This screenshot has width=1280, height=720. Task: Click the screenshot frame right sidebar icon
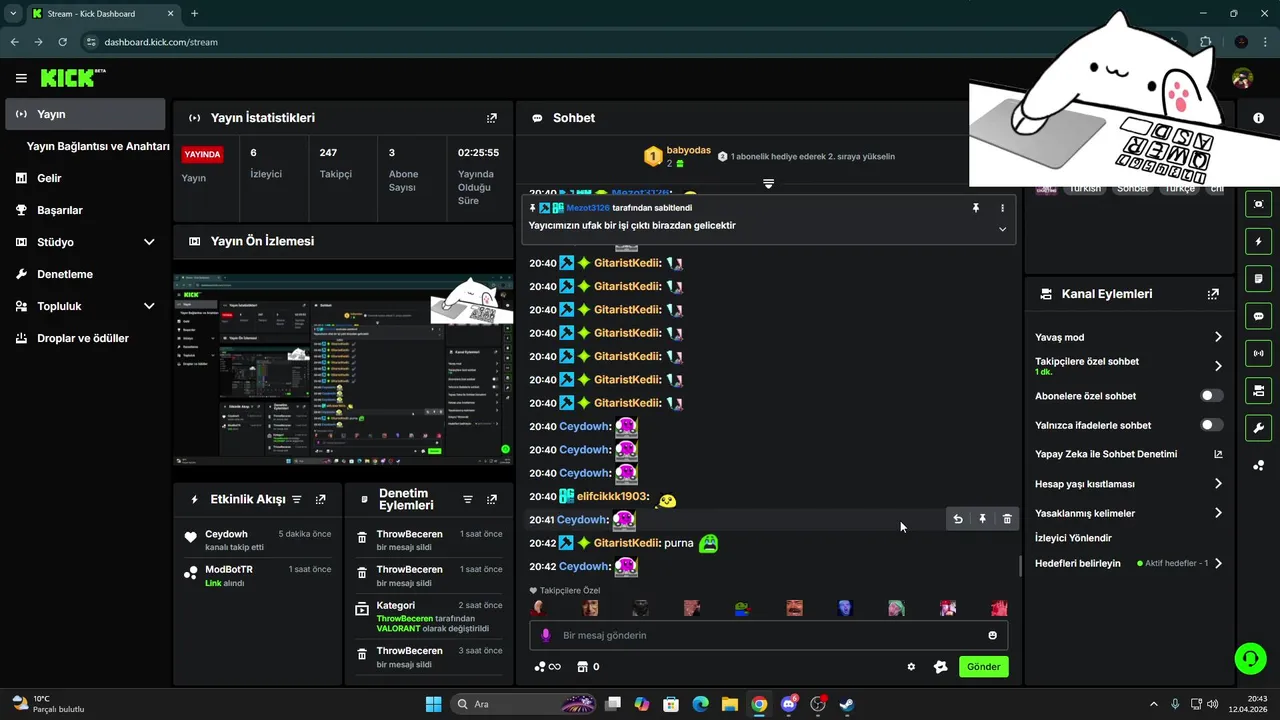click(1258, 204)
